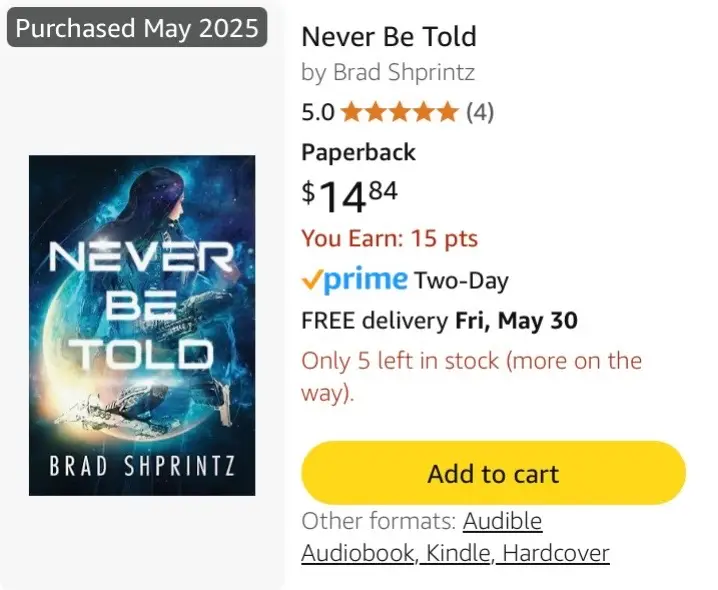Select the Hardcover format link
Screen dimensions: 718x590
click(555, 553)
